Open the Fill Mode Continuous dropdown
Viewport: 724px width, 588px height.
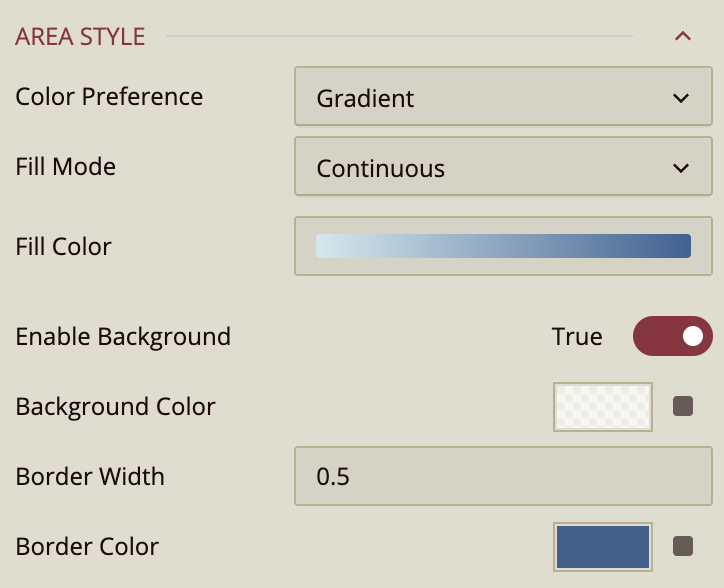[x=494, y=168]
